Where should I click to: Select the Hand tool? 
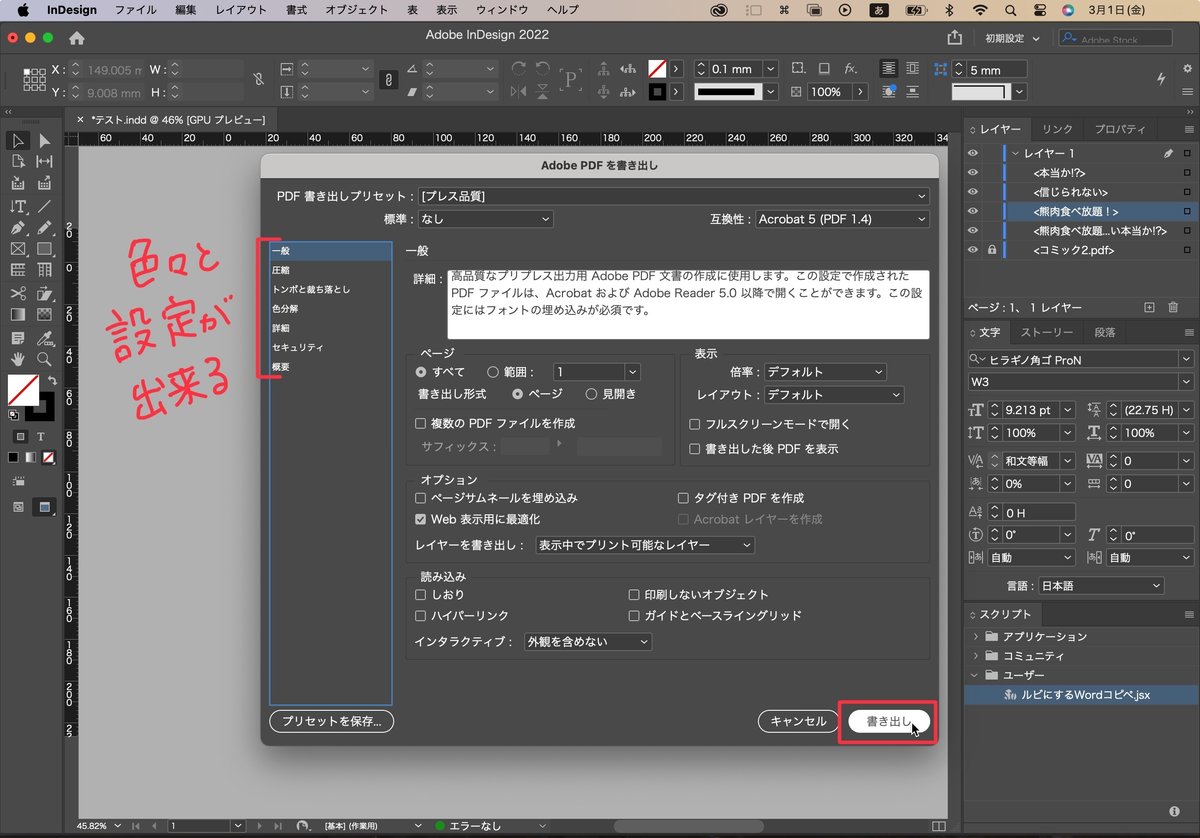click(17, 359)
